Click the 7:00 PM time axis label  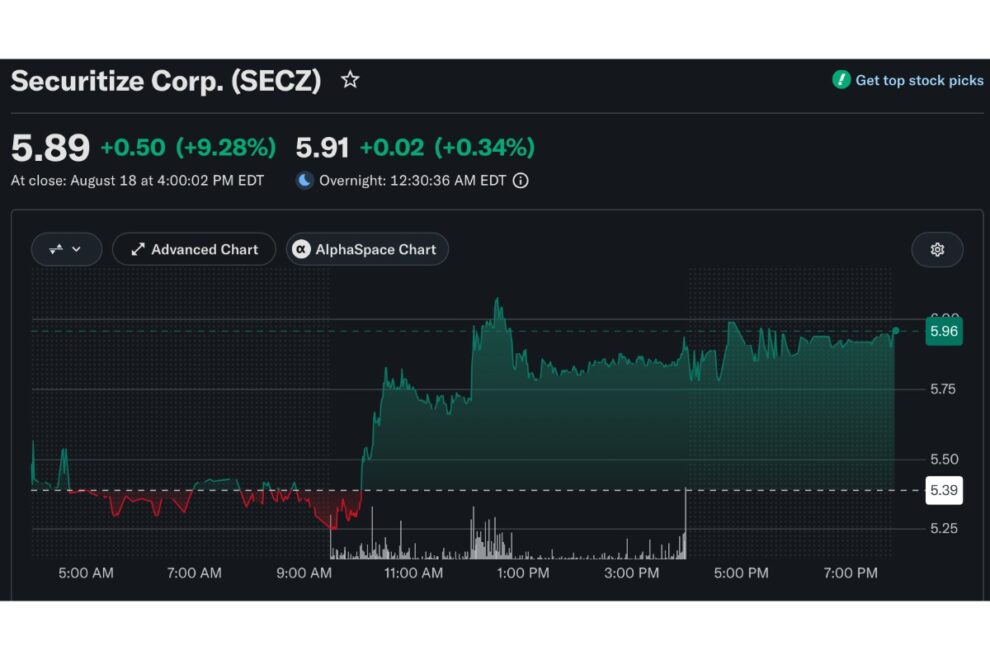click(x=850, y=573)
